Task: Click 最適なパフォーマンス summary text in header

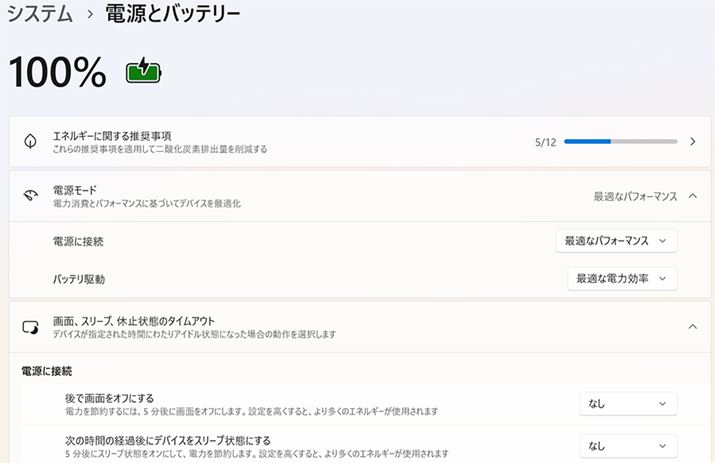Action: pyautogui.click(x=635, y=197)
